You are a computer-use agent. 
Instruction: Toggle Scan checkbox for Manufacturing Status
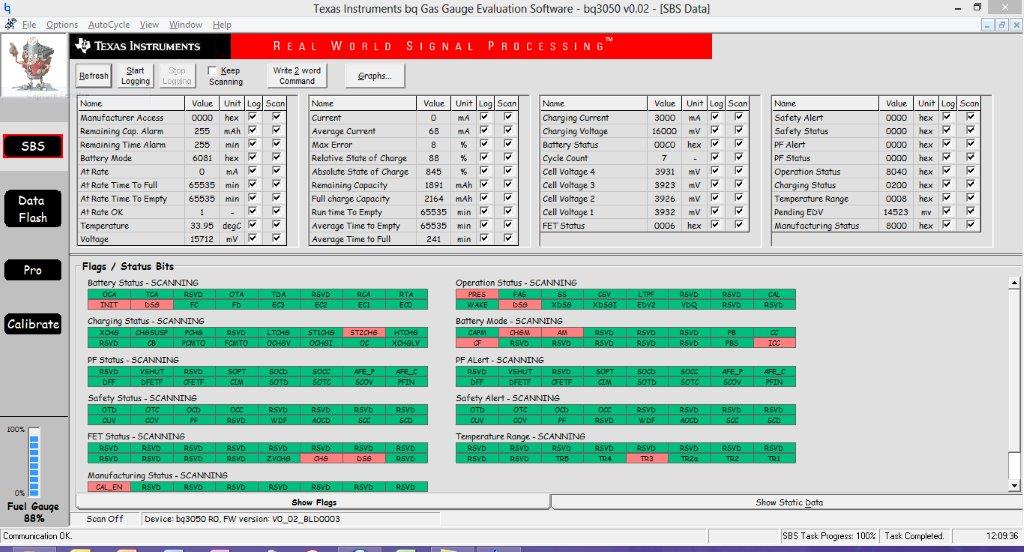pyautogui.click(x=970, y=225)
